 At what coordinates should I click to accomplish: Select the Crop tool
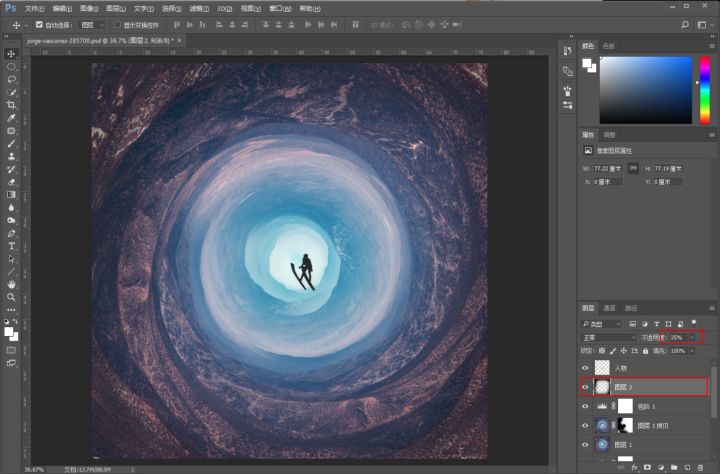click(x=12, y=105)
